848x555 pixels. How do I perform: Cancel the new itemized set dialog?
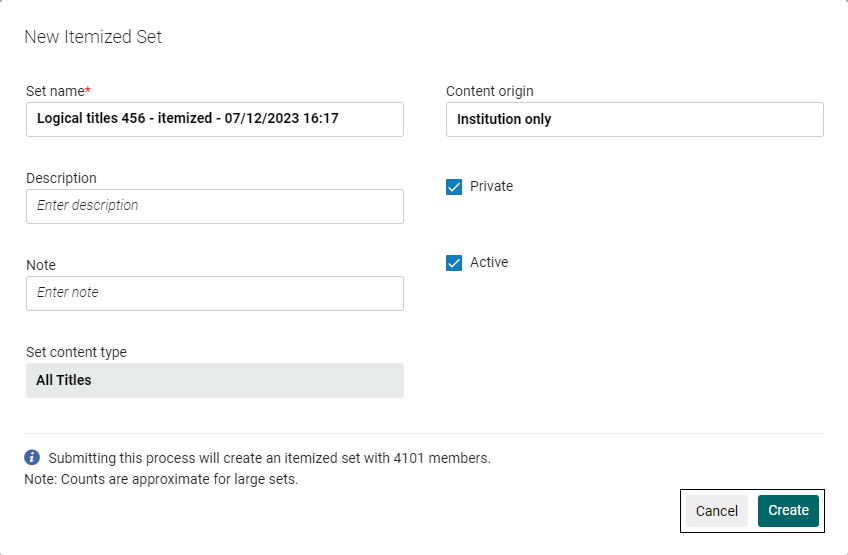[x=716, y=511]
